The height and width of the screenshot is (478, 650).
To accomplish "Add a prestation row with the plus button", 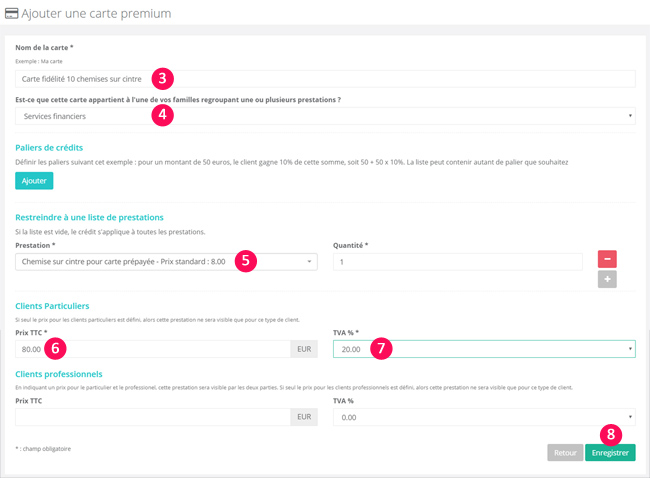I will (x=607, y=280).
